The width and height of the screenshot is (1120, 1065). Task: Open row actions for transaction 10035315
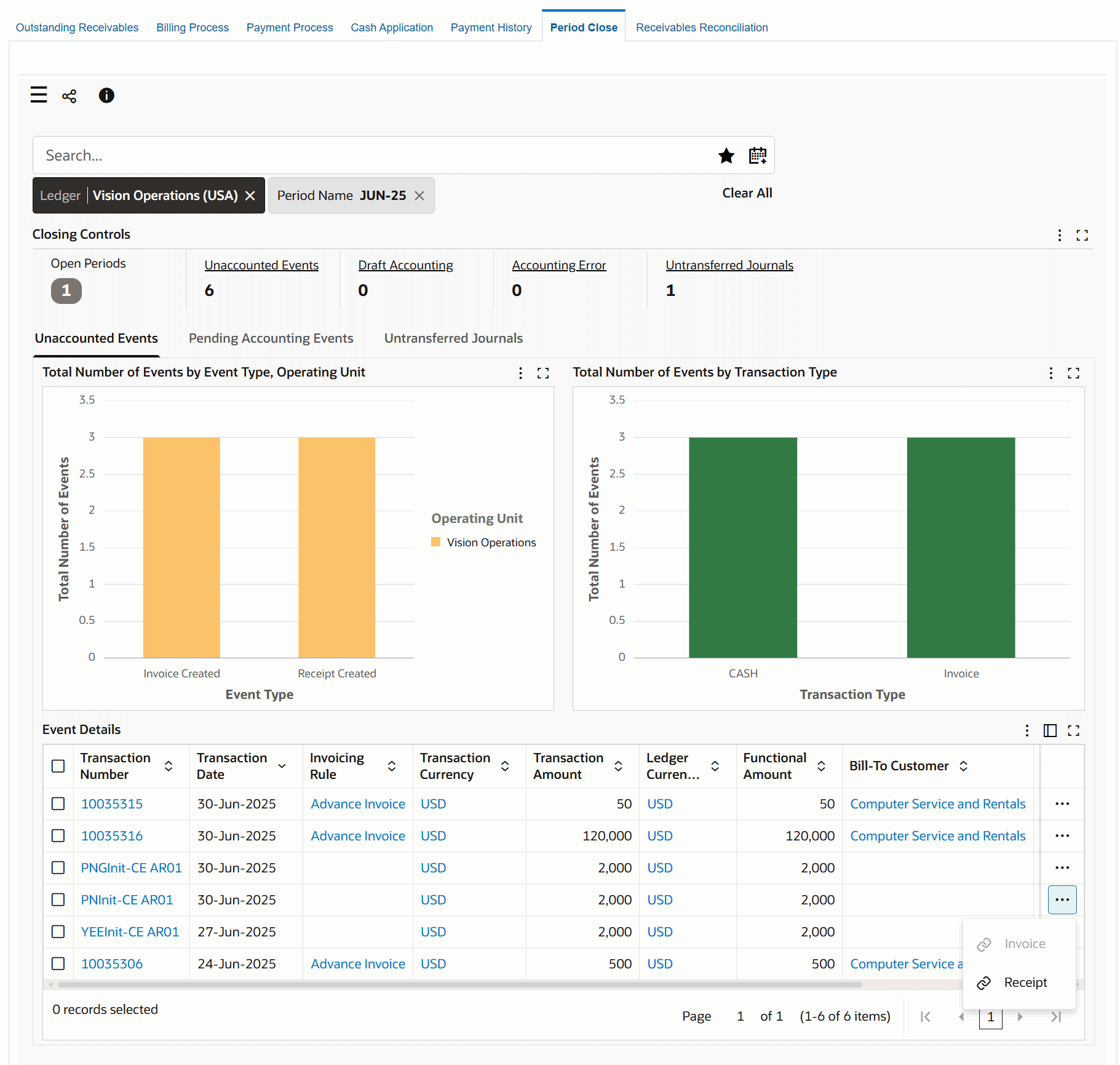coord(1062,804)
